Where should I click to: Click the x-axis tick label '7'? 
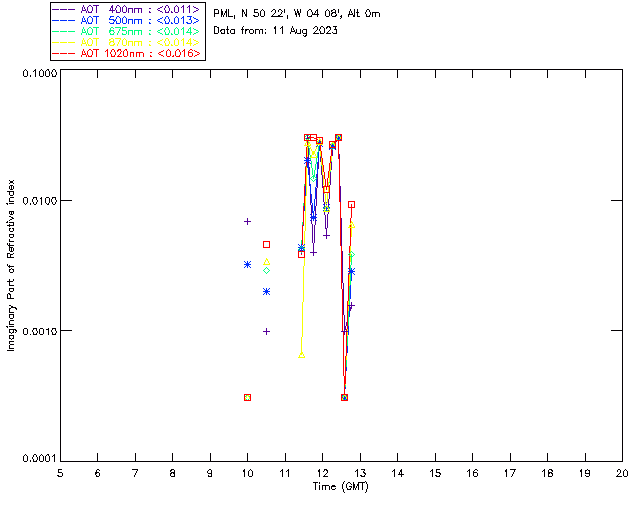coord(135,473)
